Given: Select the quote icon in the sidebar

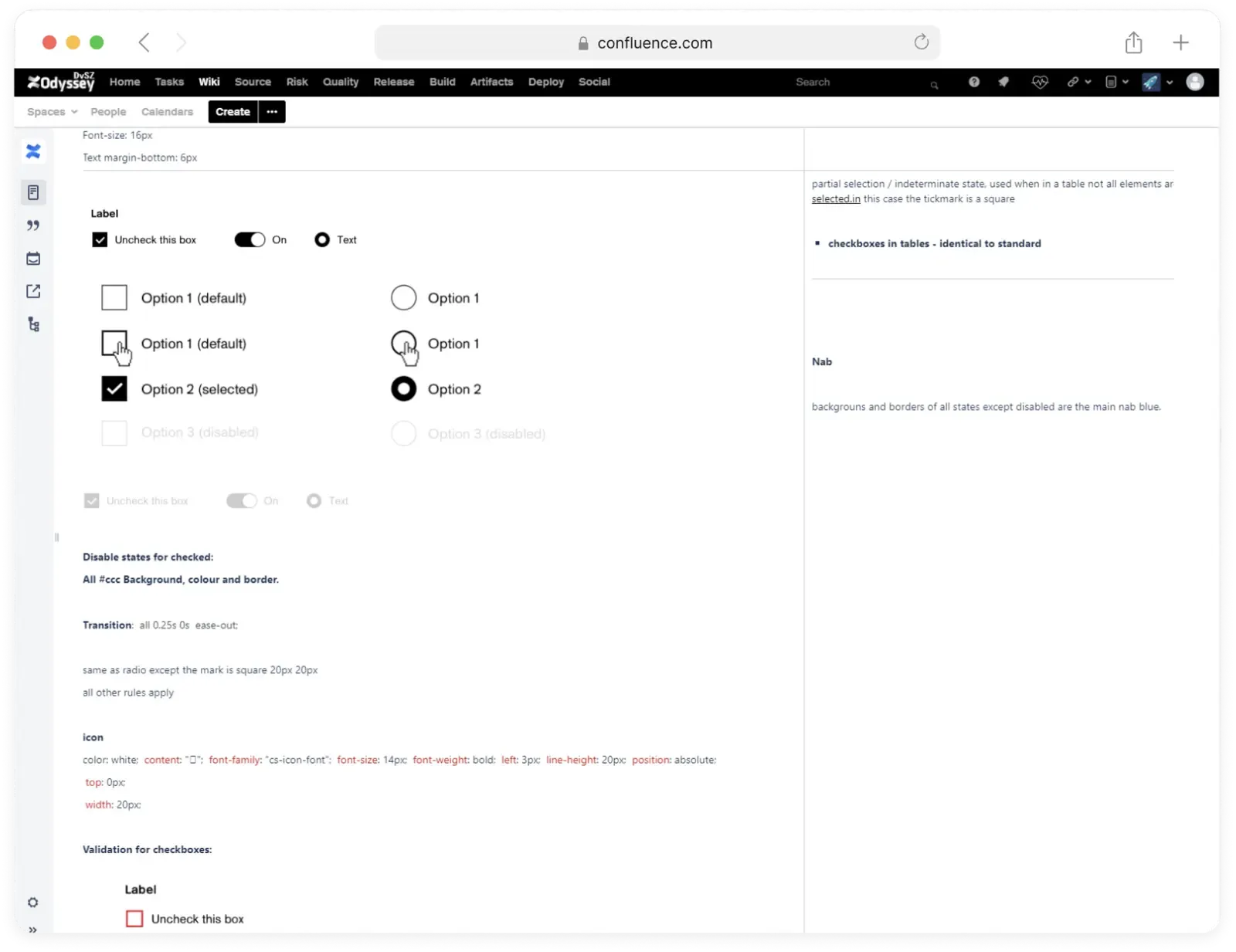Looking at the screenshot, I should click(x=33, y=225).
